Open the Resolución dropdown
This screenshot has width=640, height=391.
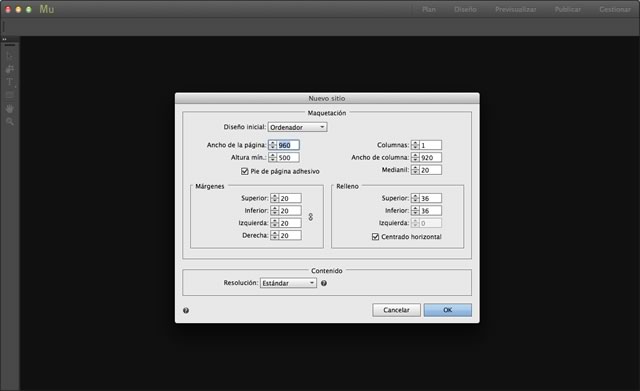pos(289,283)
